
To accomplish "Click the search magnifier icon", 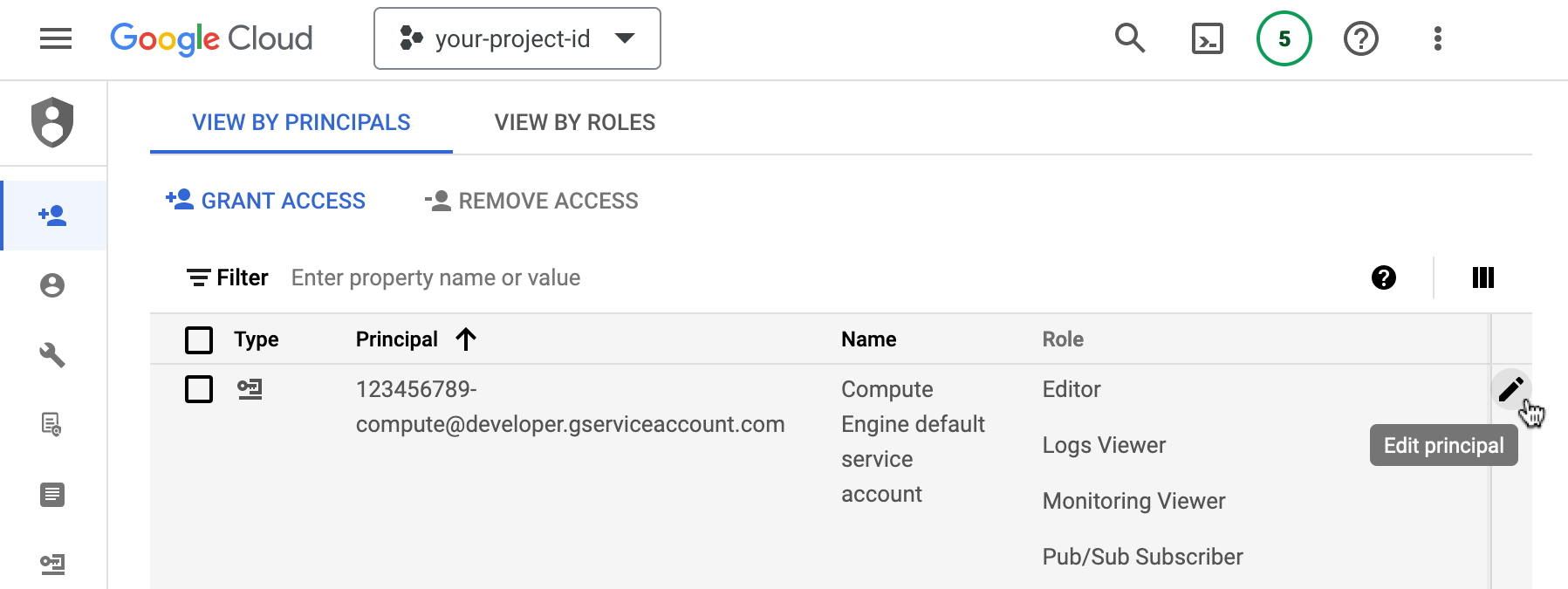I will pos(1130,38).
